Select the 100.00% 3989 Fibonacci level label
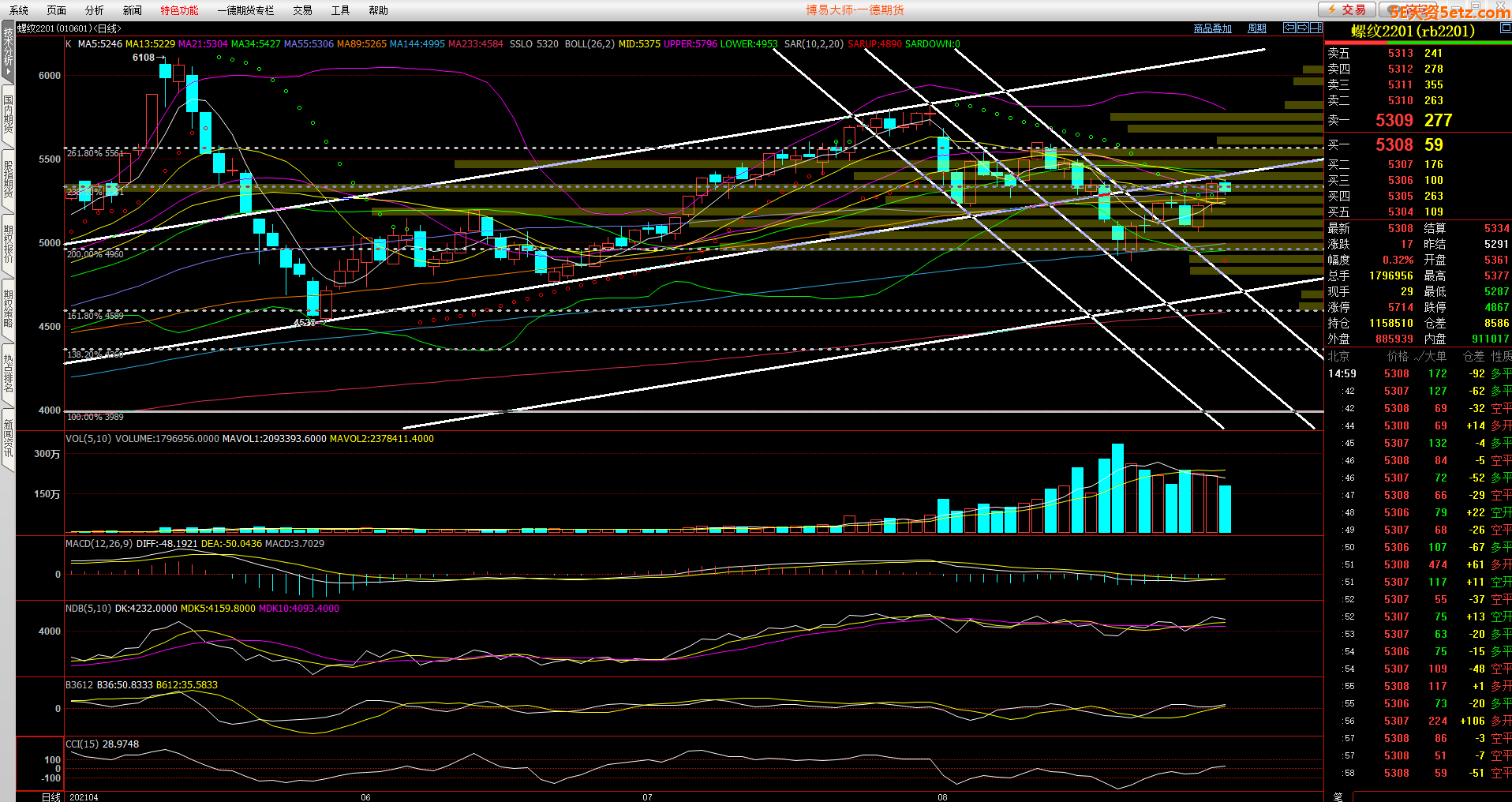The image size is (1512, 802). (x=95, y=417)
